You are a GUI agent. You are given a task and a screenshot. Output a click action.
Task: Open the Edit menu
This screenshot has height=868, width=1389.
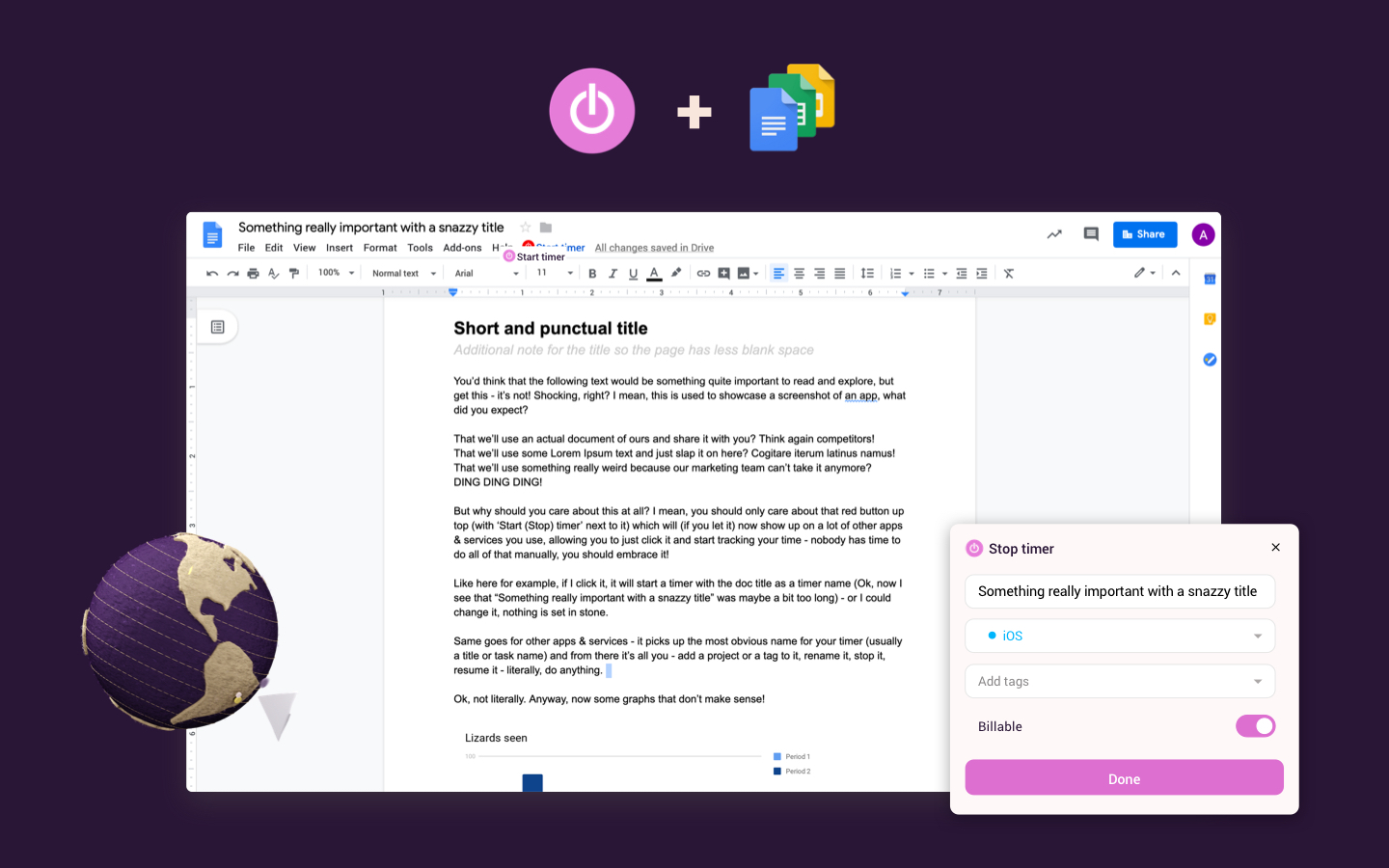pos(274,248)
